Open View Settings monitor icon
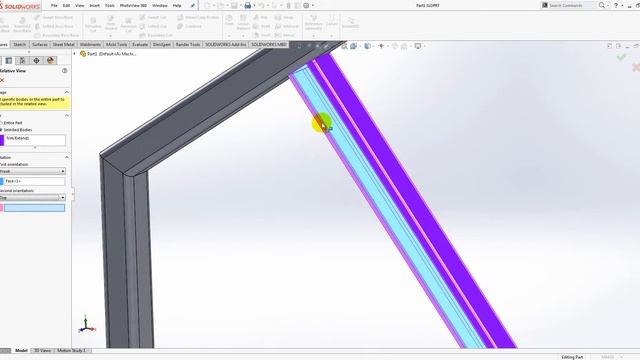The width and height of the screenshot is (640, 360). pyautogui.click(x=418, y=46)
